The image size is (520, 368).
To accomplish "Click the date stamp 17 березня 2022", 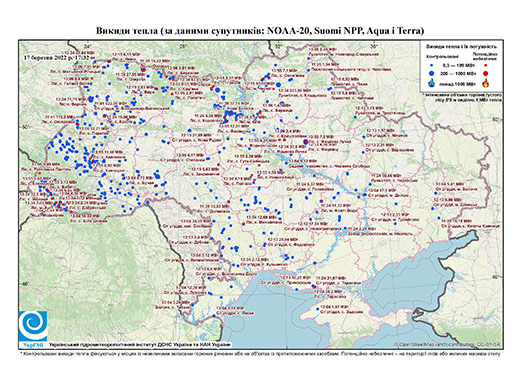I will tap(57, 57).
